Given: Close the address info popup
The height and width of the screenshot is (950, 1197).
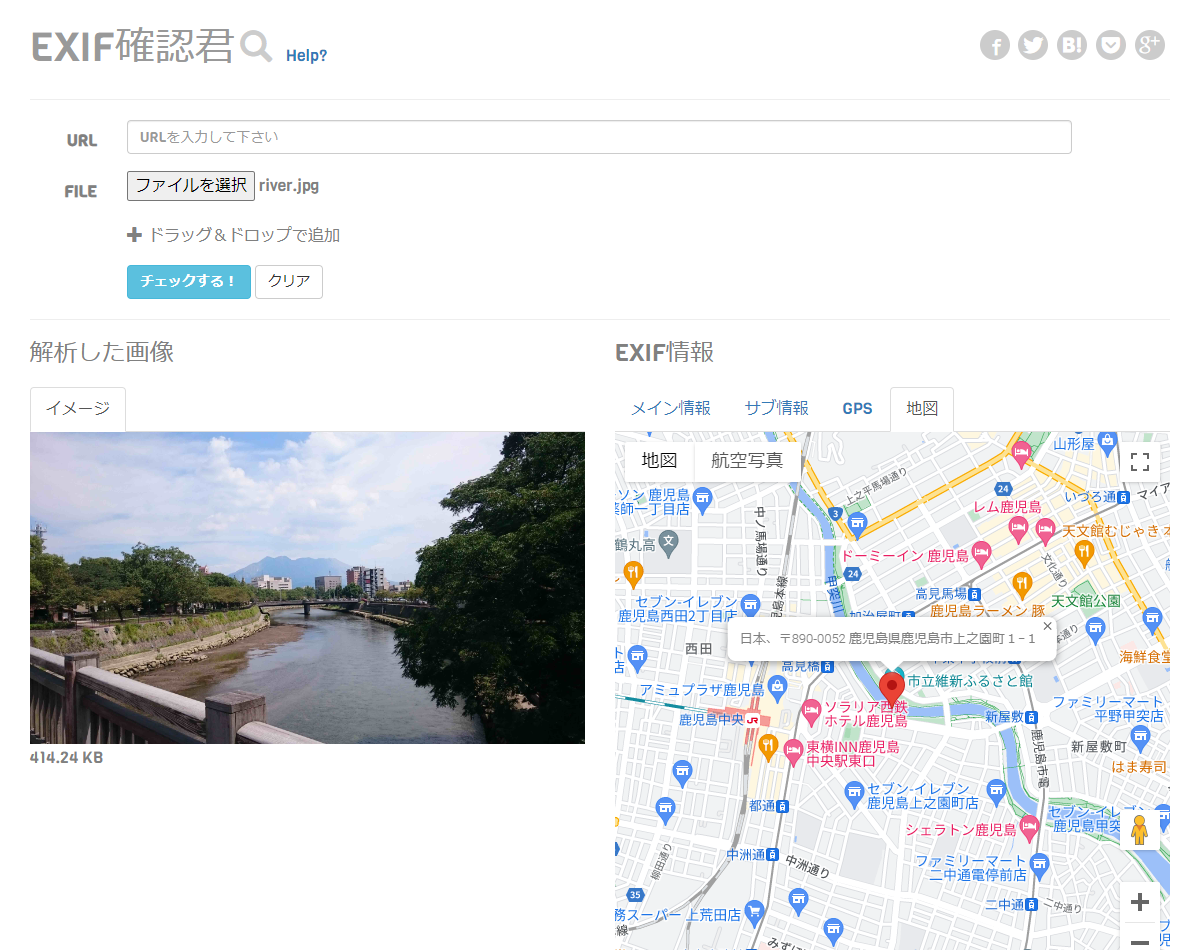Looking at the screenshot, I should point(1047,626).
